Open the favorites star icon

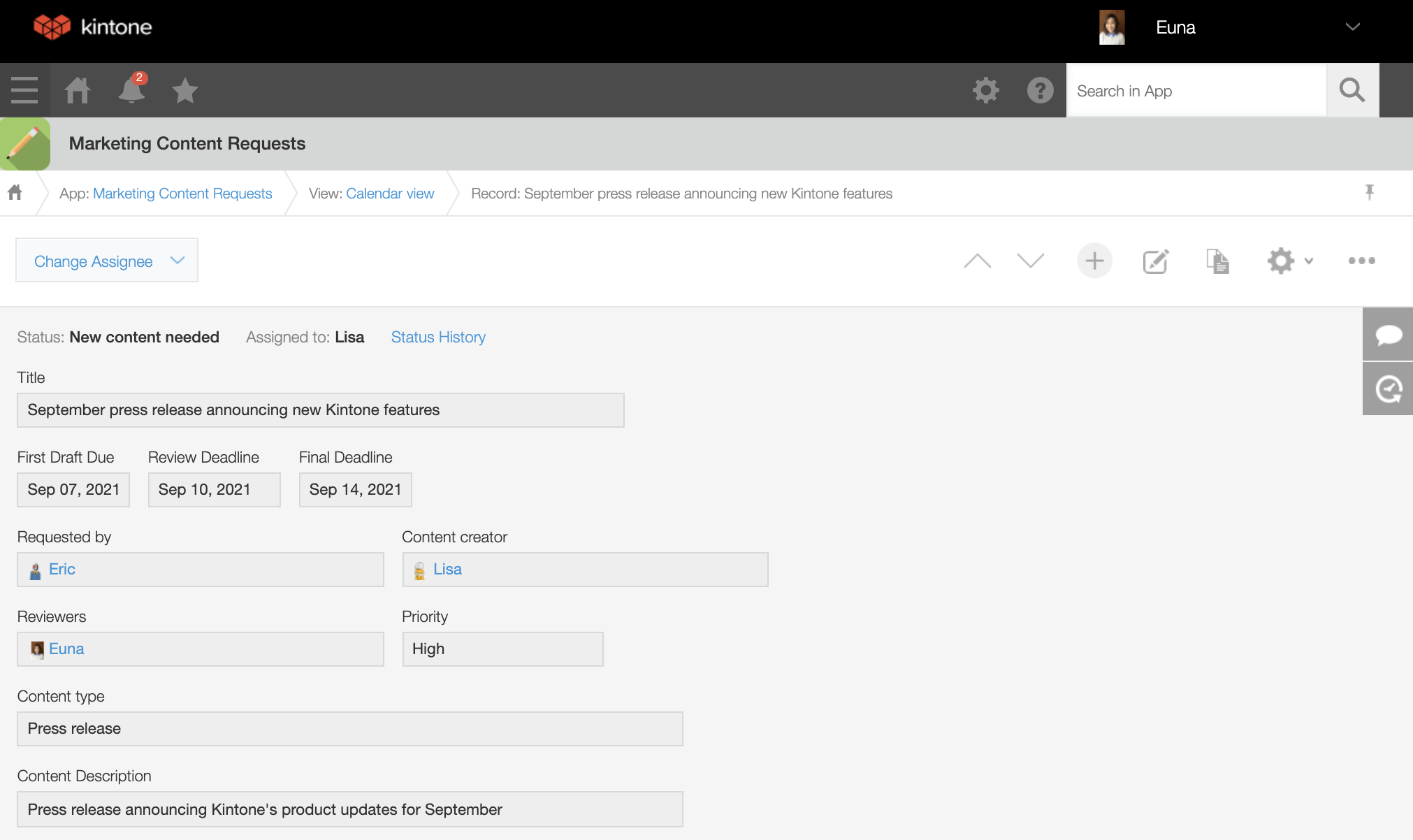click(x=185, y=90)
